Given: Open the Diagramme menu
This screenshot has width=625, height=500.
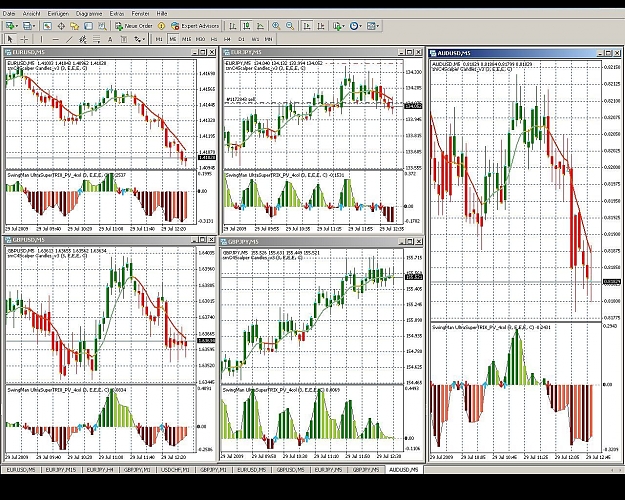Looking at the screenshot, I should tap(89, 14).
